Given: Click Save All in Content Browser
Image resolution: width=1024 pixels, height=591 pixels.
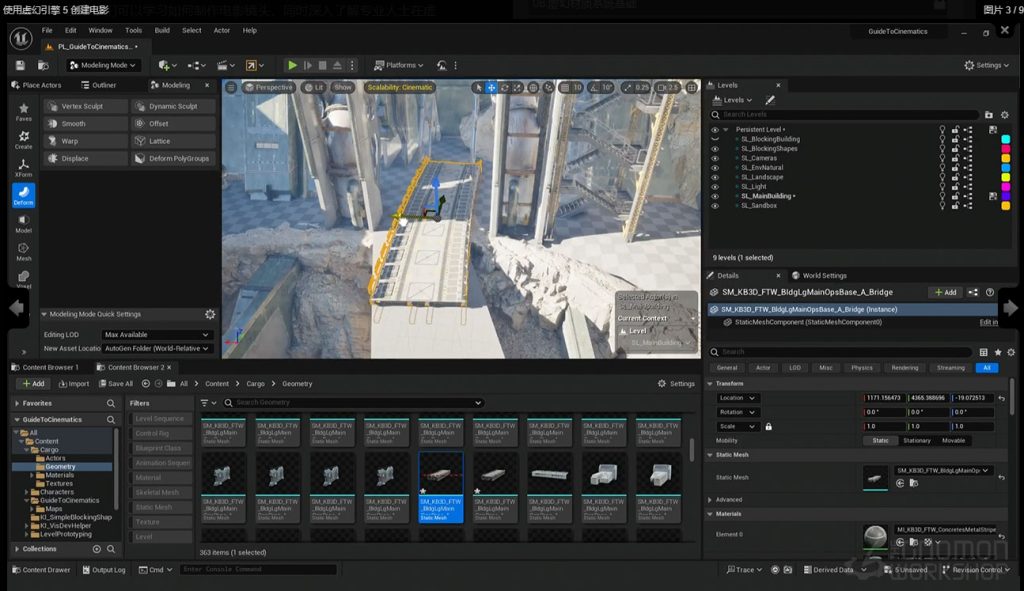Looking at the screenshot, I should (116, 384).
